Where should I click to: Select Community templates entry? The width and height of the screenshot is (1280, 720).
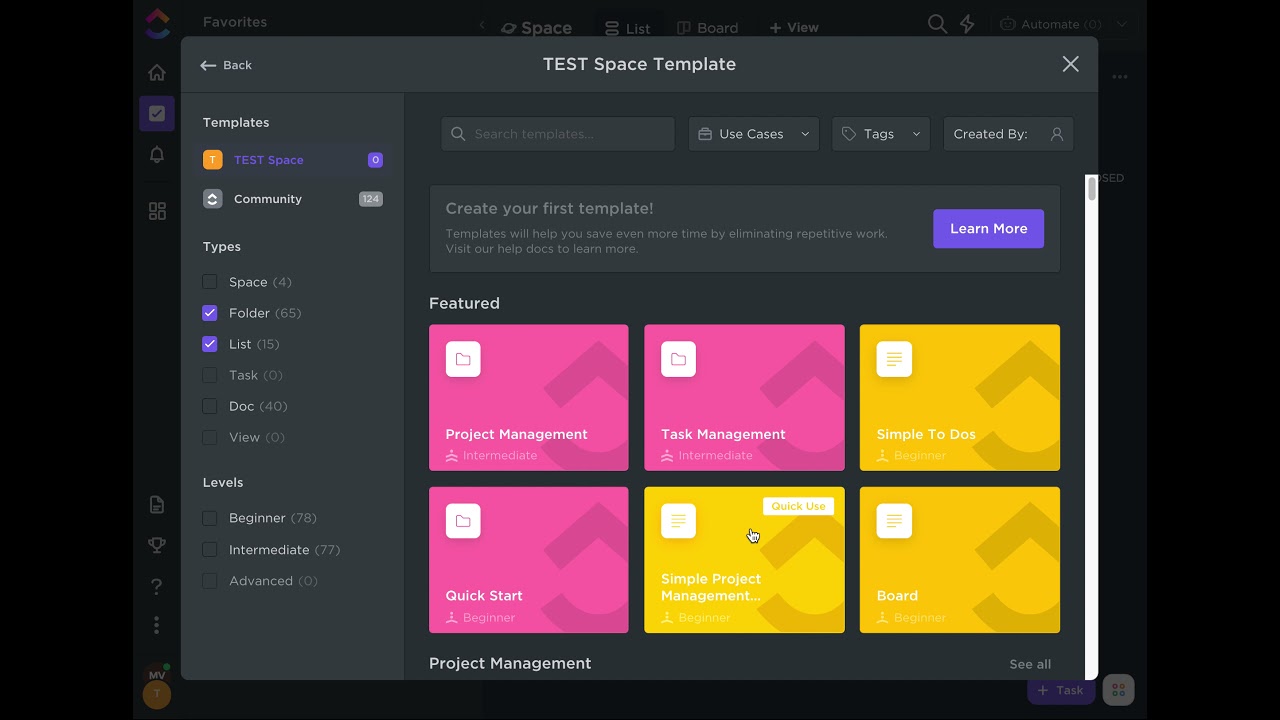click(293, 199)
